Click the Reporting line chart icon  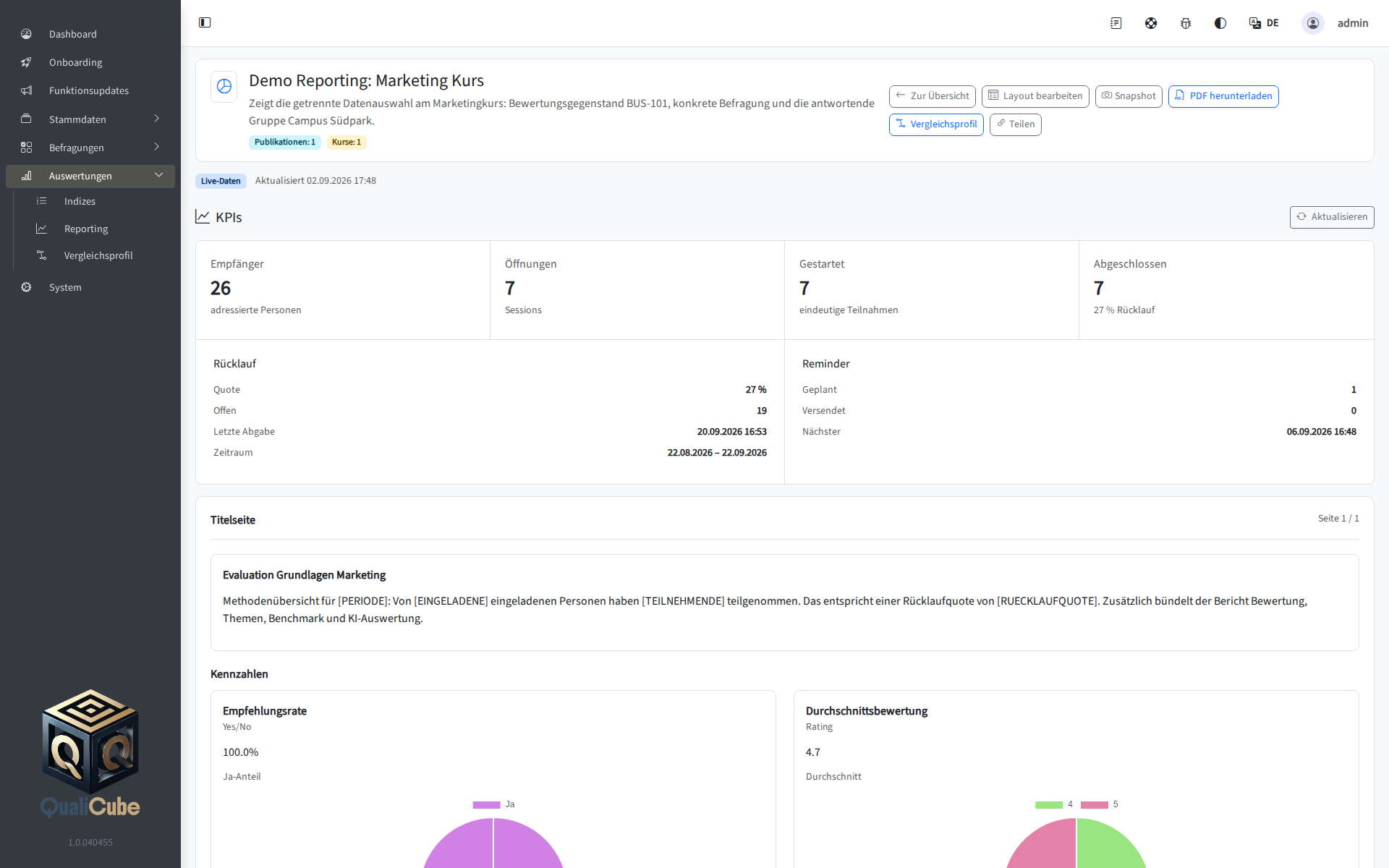point(41,229)
